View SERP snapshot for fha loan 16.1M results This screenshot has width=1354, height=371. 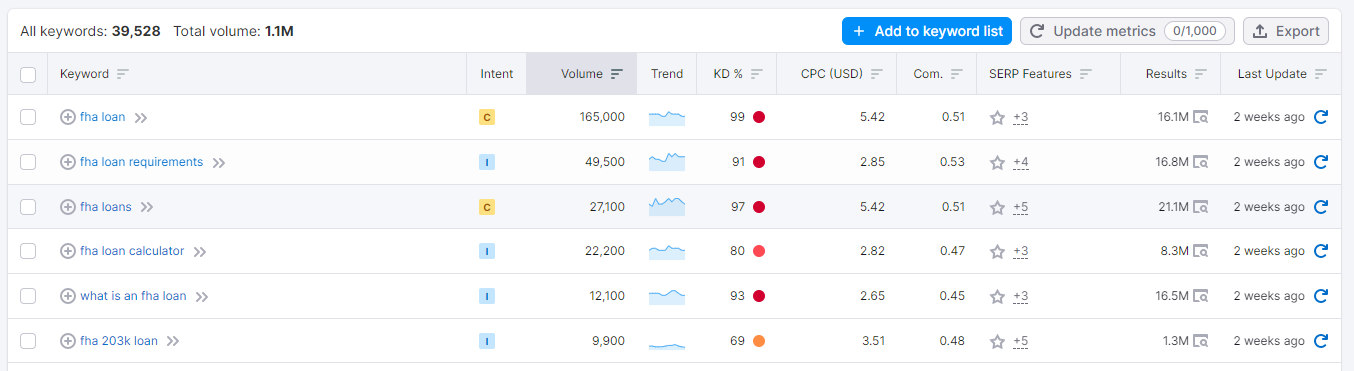1201,118
